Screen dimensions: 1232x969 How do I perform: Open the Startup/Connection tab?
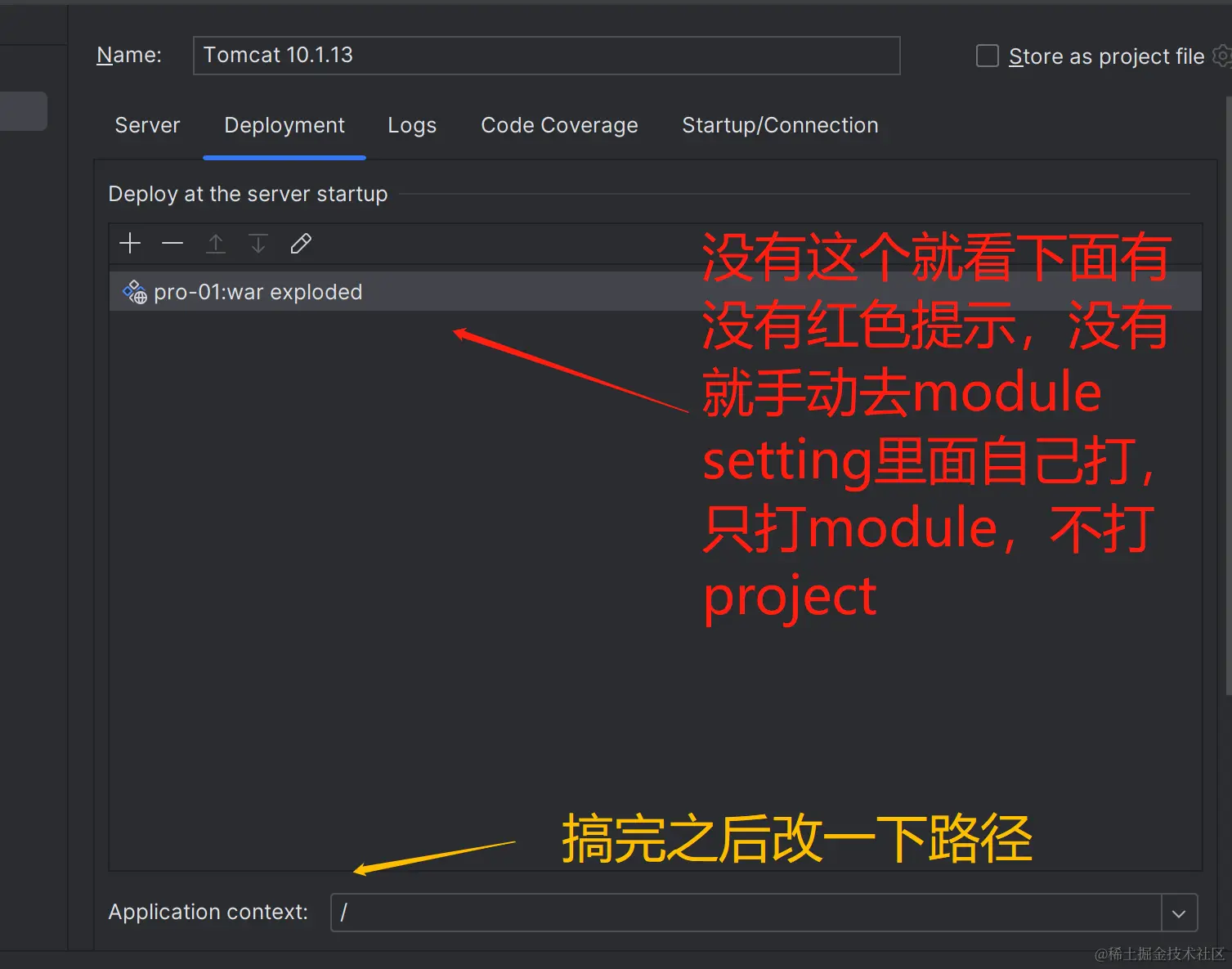coord(780,125)
